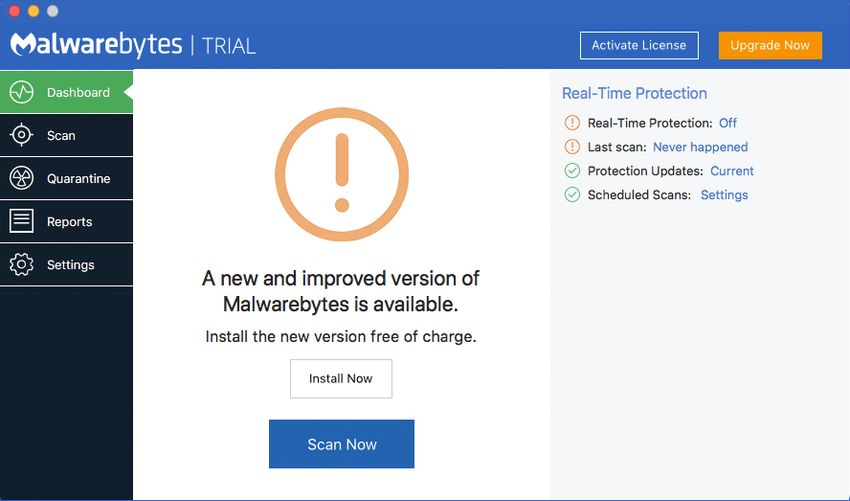Launch a scan with Scan Now
850x501 pixels.
[x=342, y=444]
